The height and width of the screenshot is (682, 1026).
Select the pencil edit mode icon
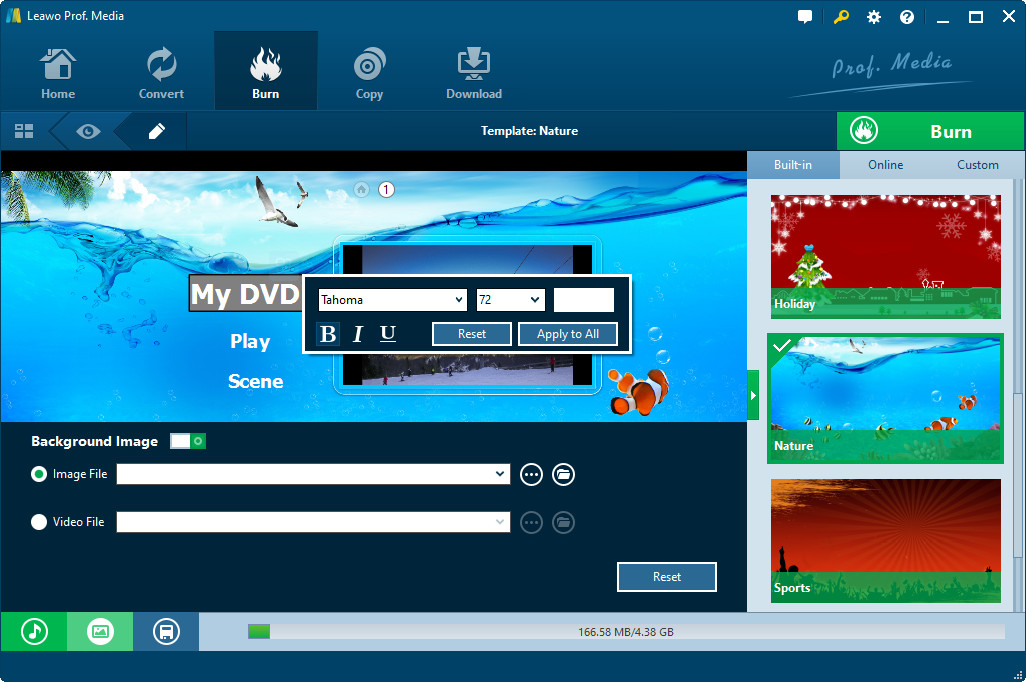point(156,131)
